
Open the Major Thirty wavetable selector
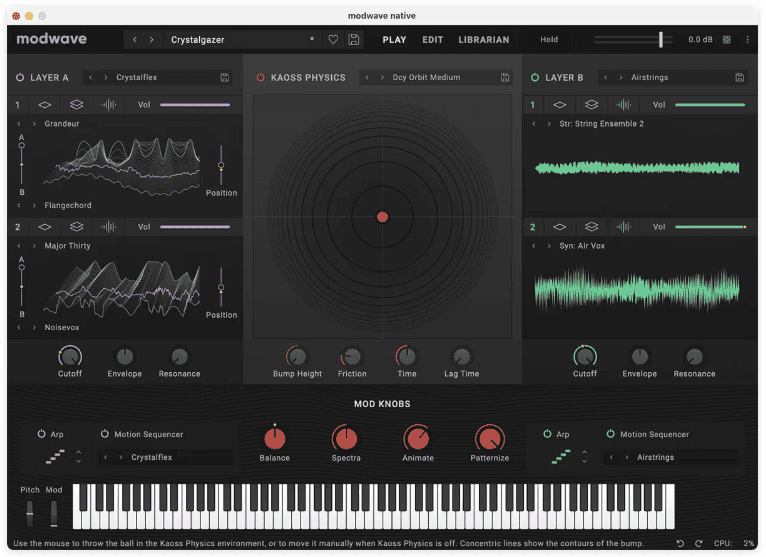(67, 246)
